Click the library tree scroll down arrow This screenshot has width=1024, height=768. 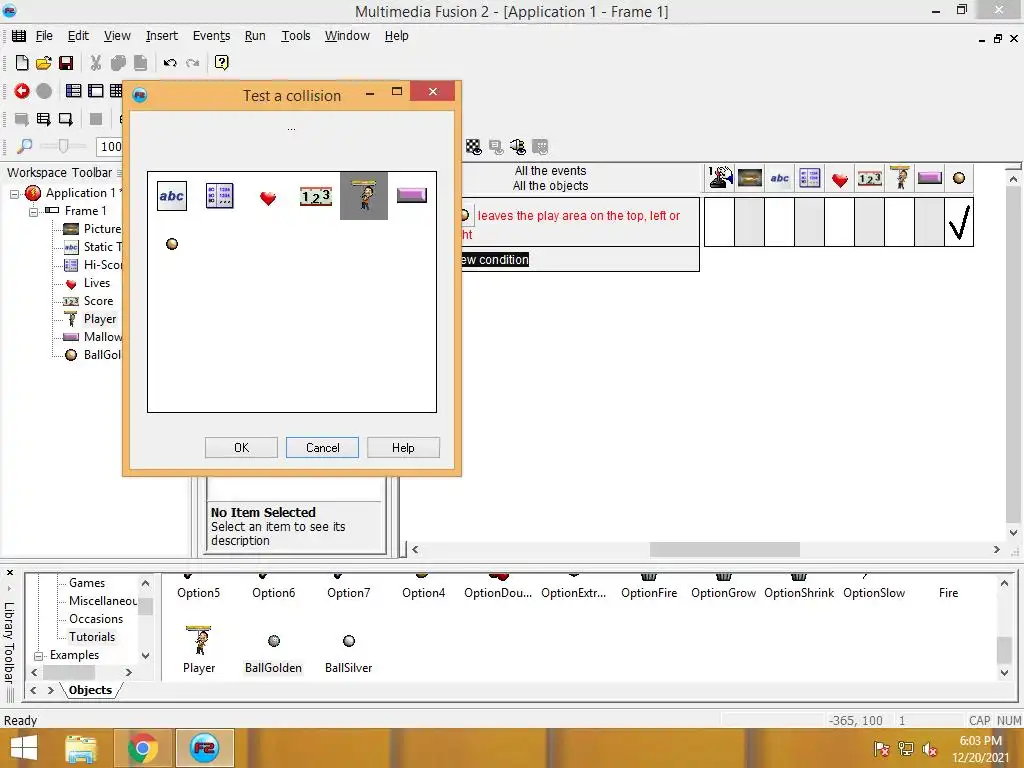146,656
